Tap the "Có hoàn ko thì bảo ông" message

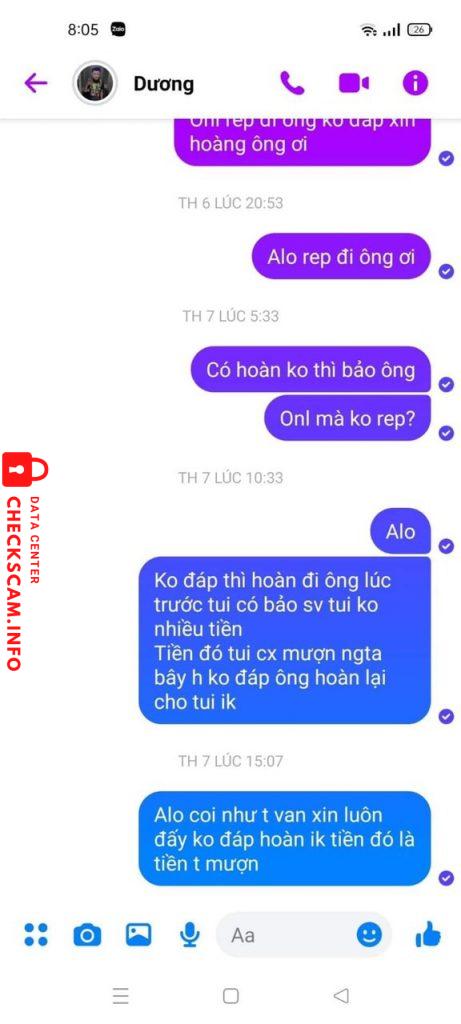pyautogui.click(x=311, y=370)
